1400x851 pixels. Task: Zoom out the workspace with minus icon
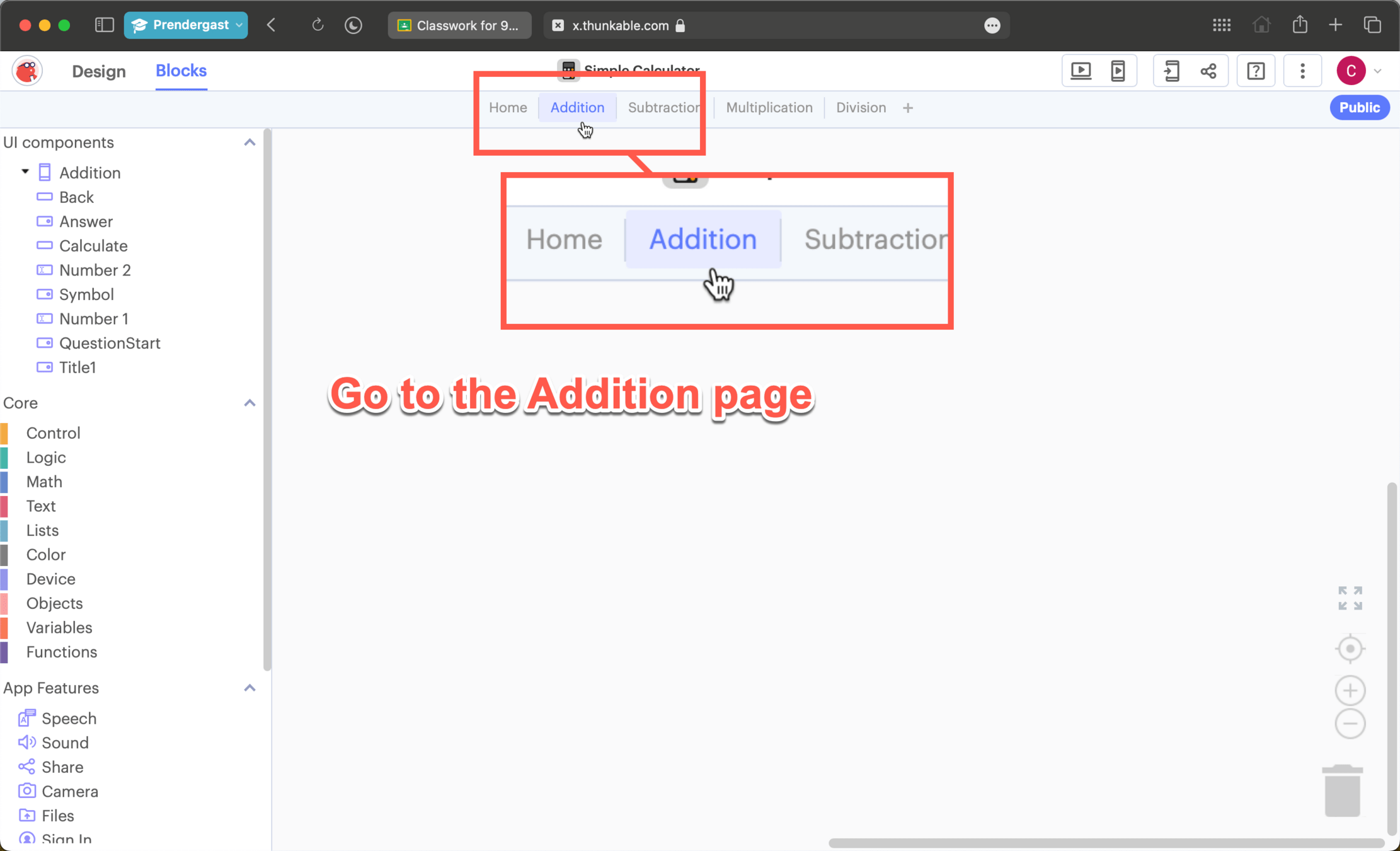[1350, 724]
